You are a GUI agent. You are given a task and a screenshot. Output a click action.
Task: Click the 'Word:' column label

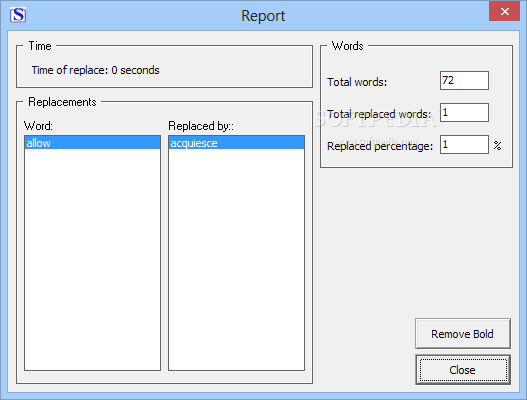coord(38,126)
